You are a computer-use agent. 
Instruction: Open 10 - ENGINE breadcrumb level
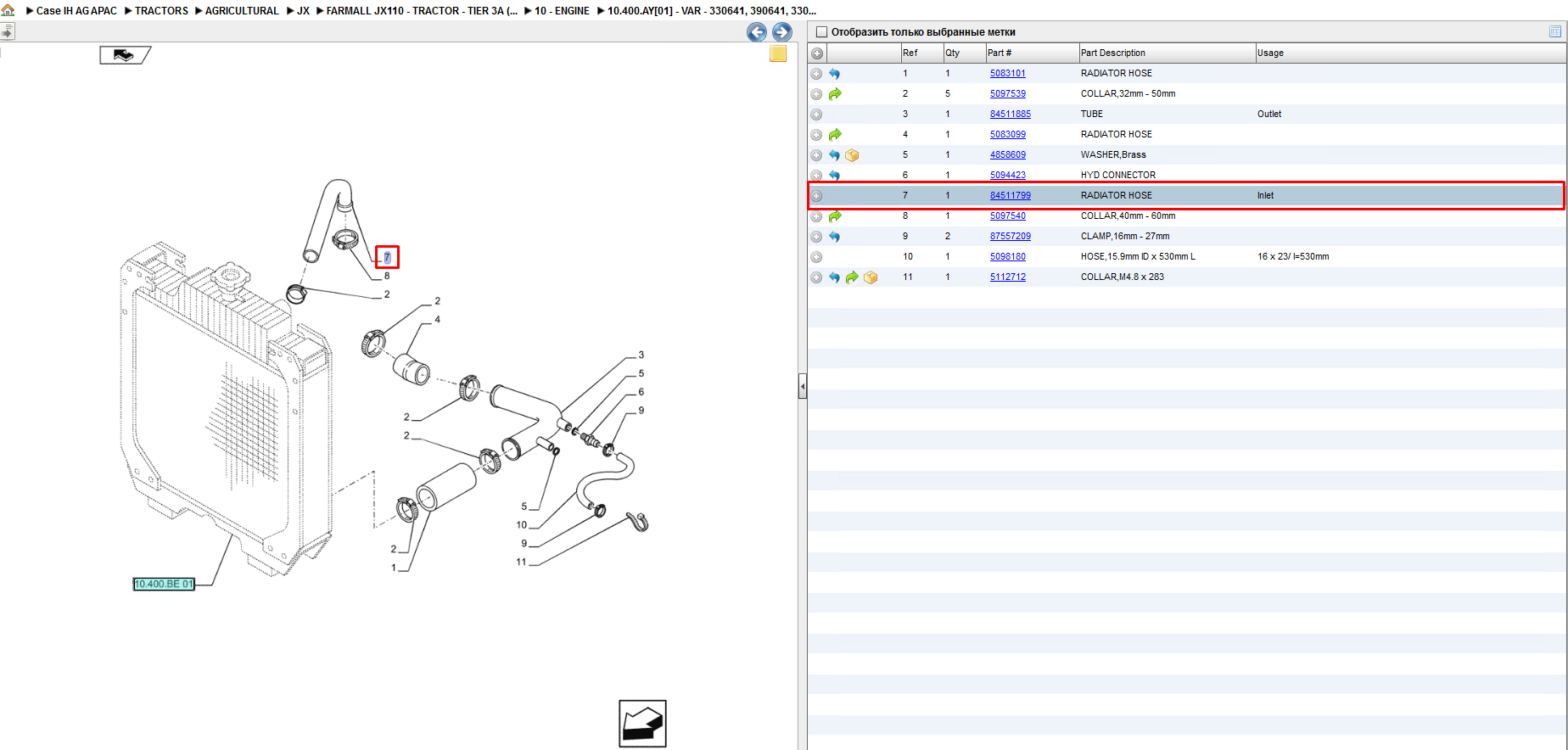pos(562,11)
